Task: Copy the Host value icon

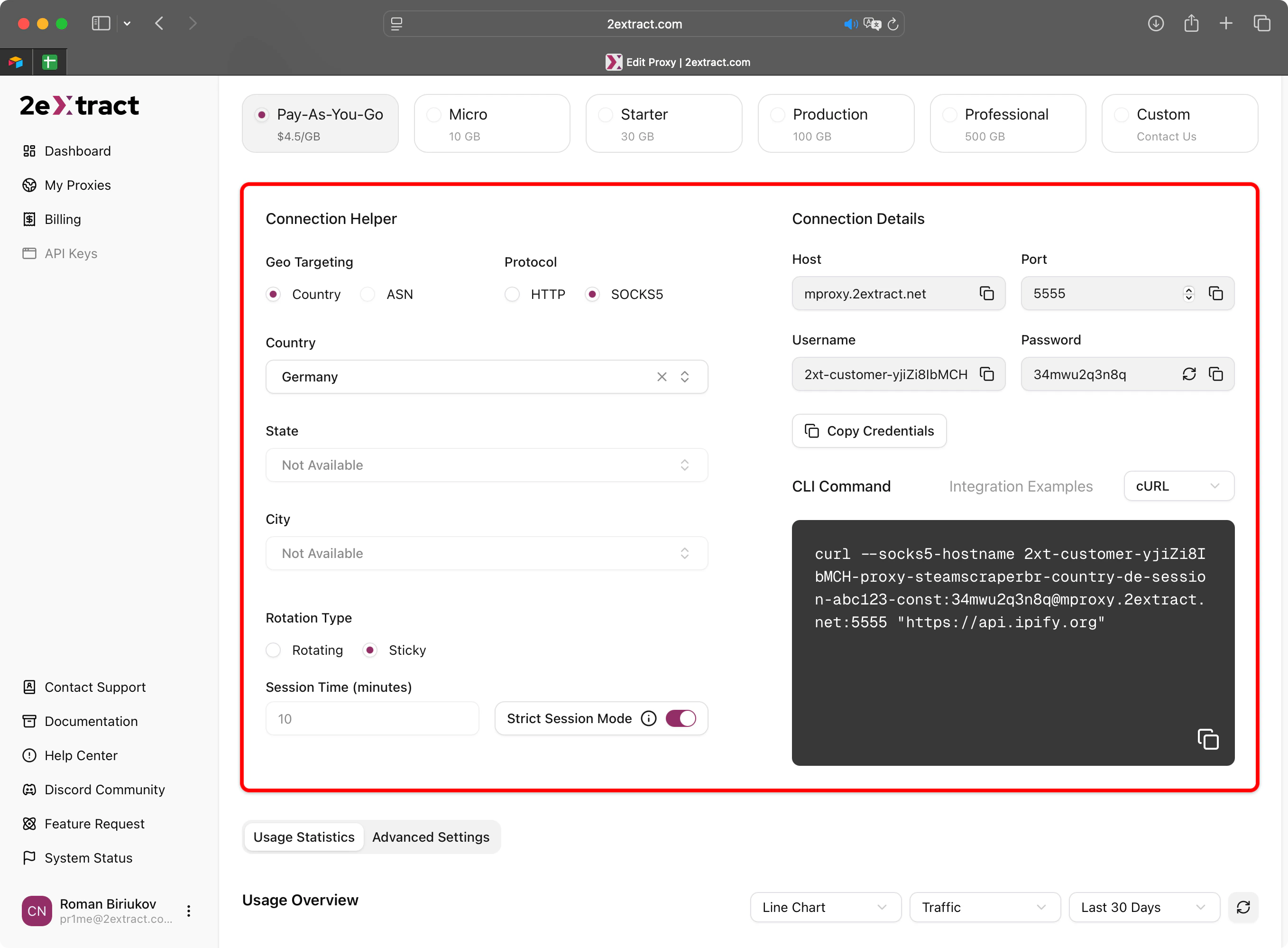Action: [986, 293]
